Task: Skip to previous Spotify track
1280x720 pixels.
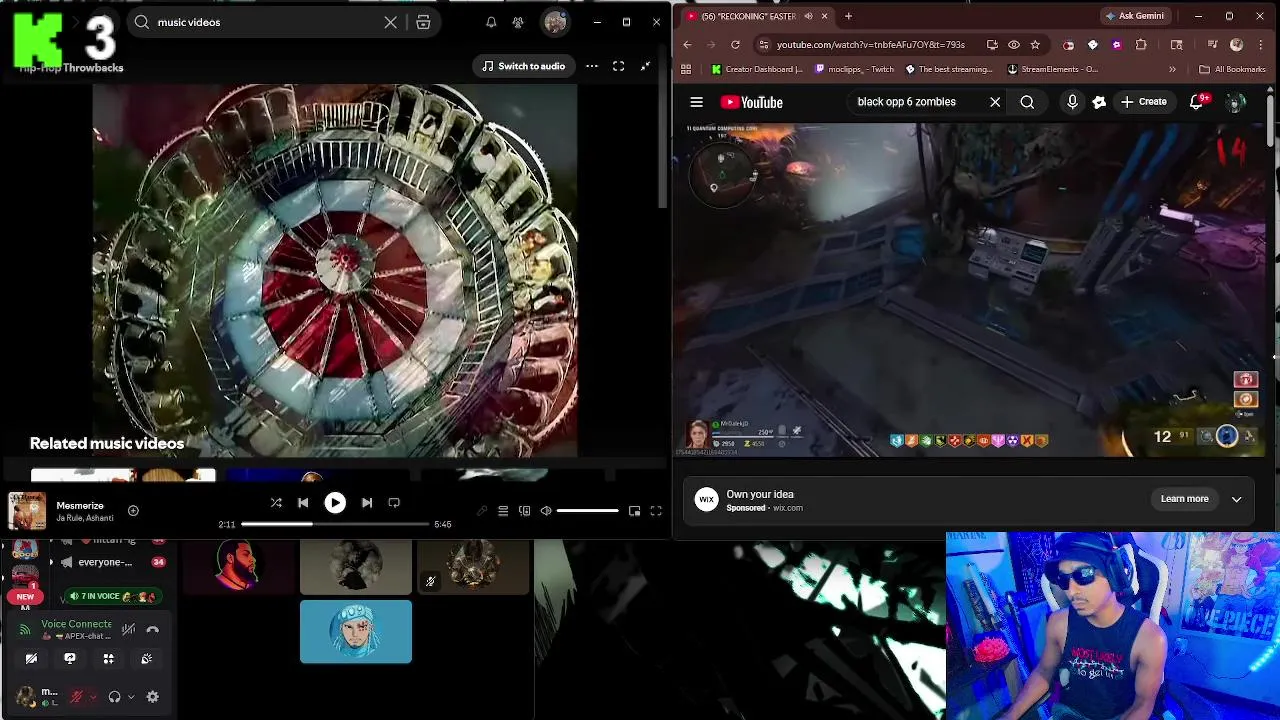Action: point(303,503)
